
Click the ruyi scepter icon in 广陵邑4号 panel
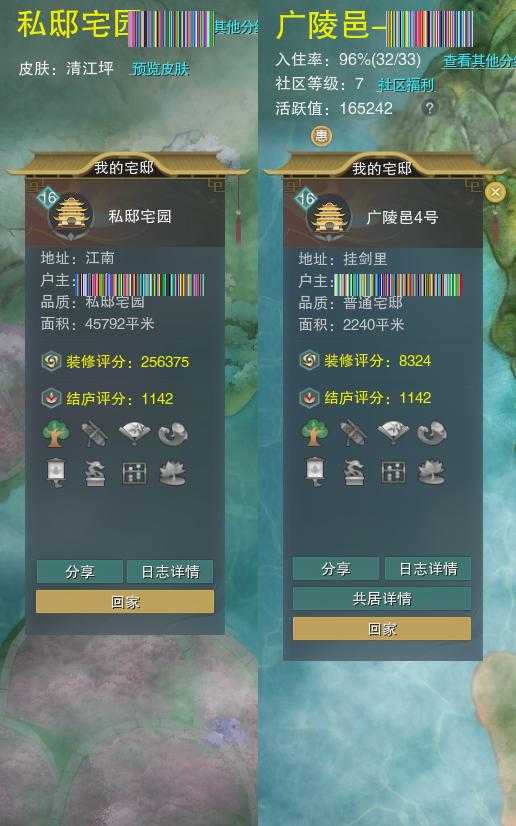tap(432, 433)
